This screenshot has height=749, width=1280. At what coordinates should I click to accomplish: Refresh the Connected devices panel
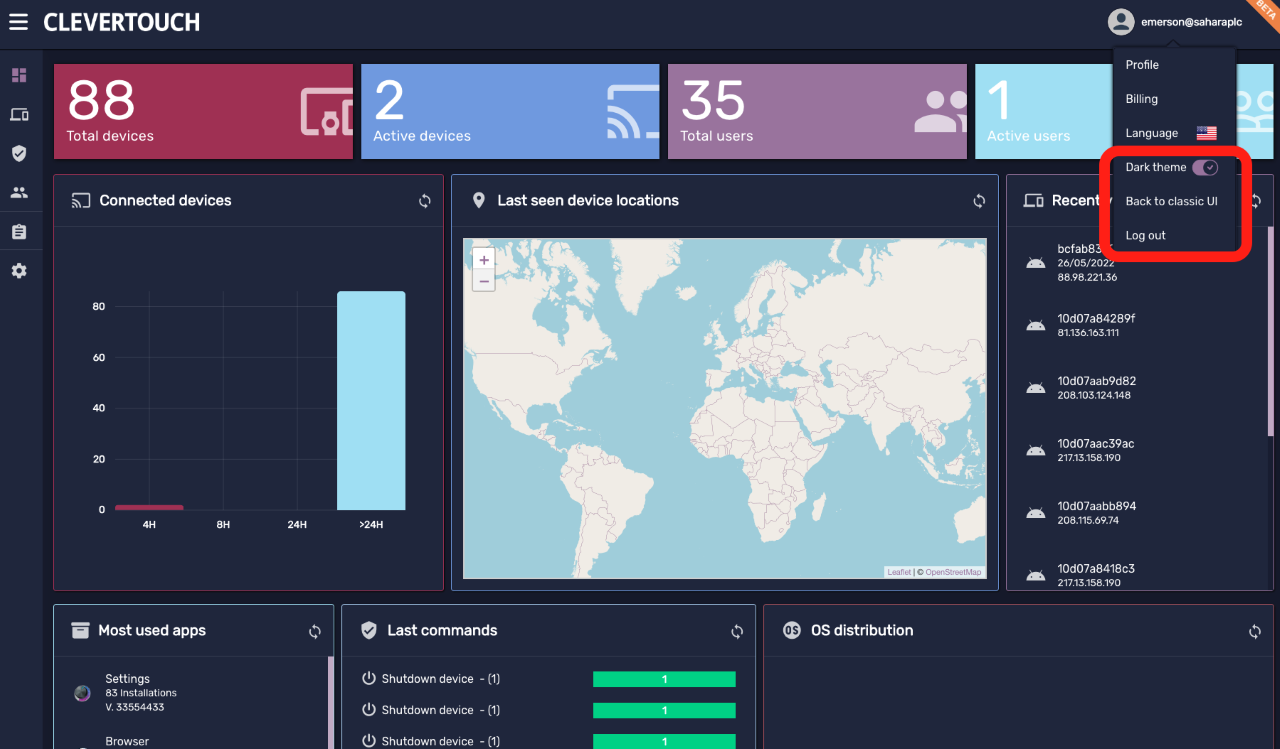(x=425, y=201)
